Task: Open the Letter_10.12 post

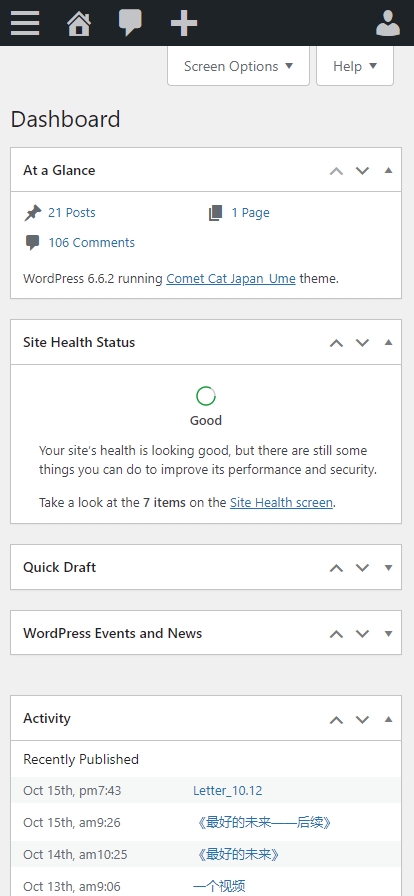Action: [x=228, y=791]
